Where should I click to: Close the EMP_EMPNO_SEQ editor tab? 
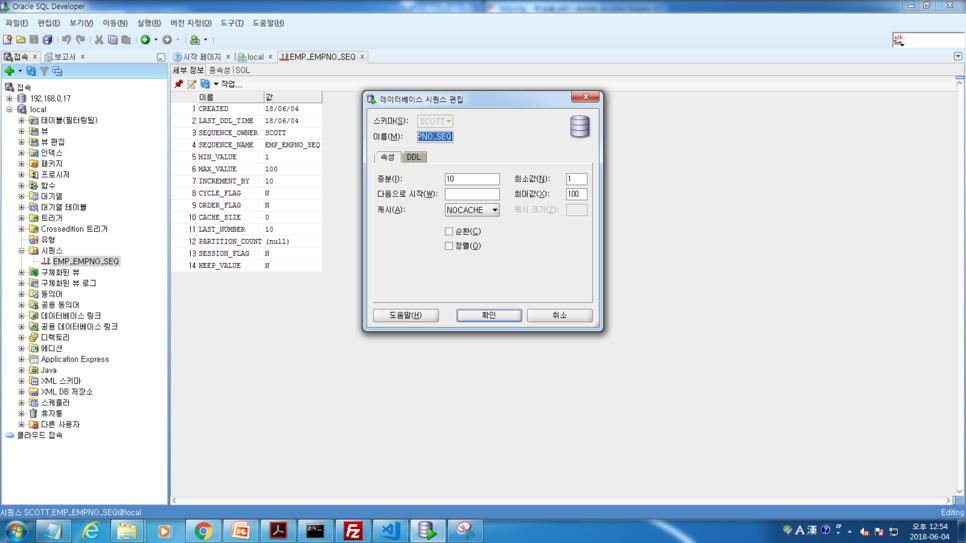tap(362, 57)
